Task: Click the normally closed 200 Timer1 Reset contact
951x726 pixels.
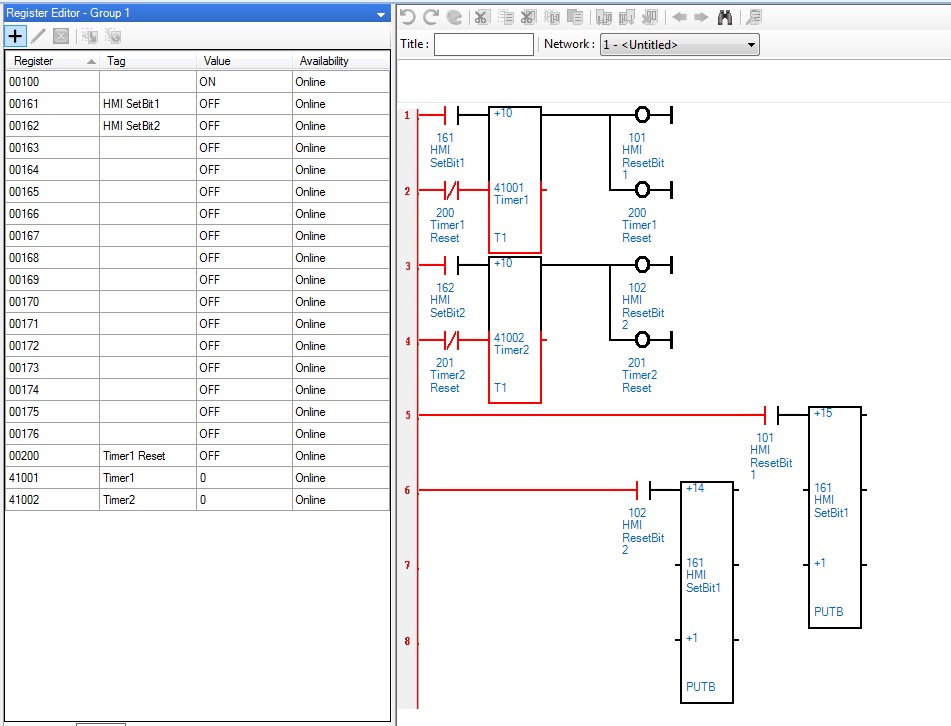Action: pos(451,190)
